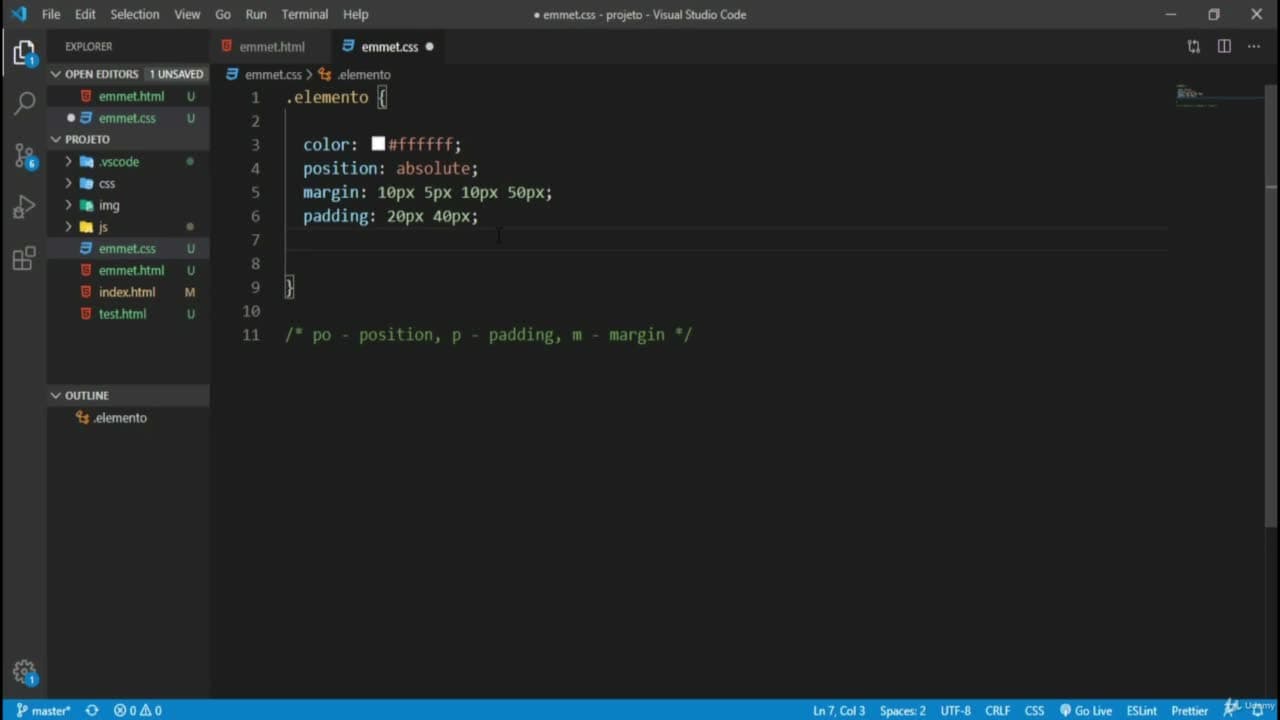This screenshot has width=1280, height=720.
Task: Click Ln 7, Col 3 status entry
Action: [x=839, y=710]
